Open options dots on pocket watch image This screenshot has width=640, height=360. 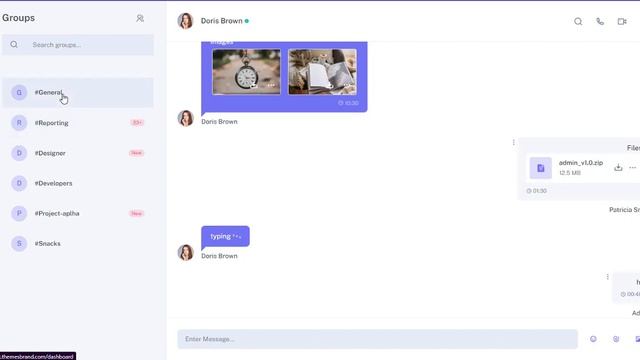point(271,85)
